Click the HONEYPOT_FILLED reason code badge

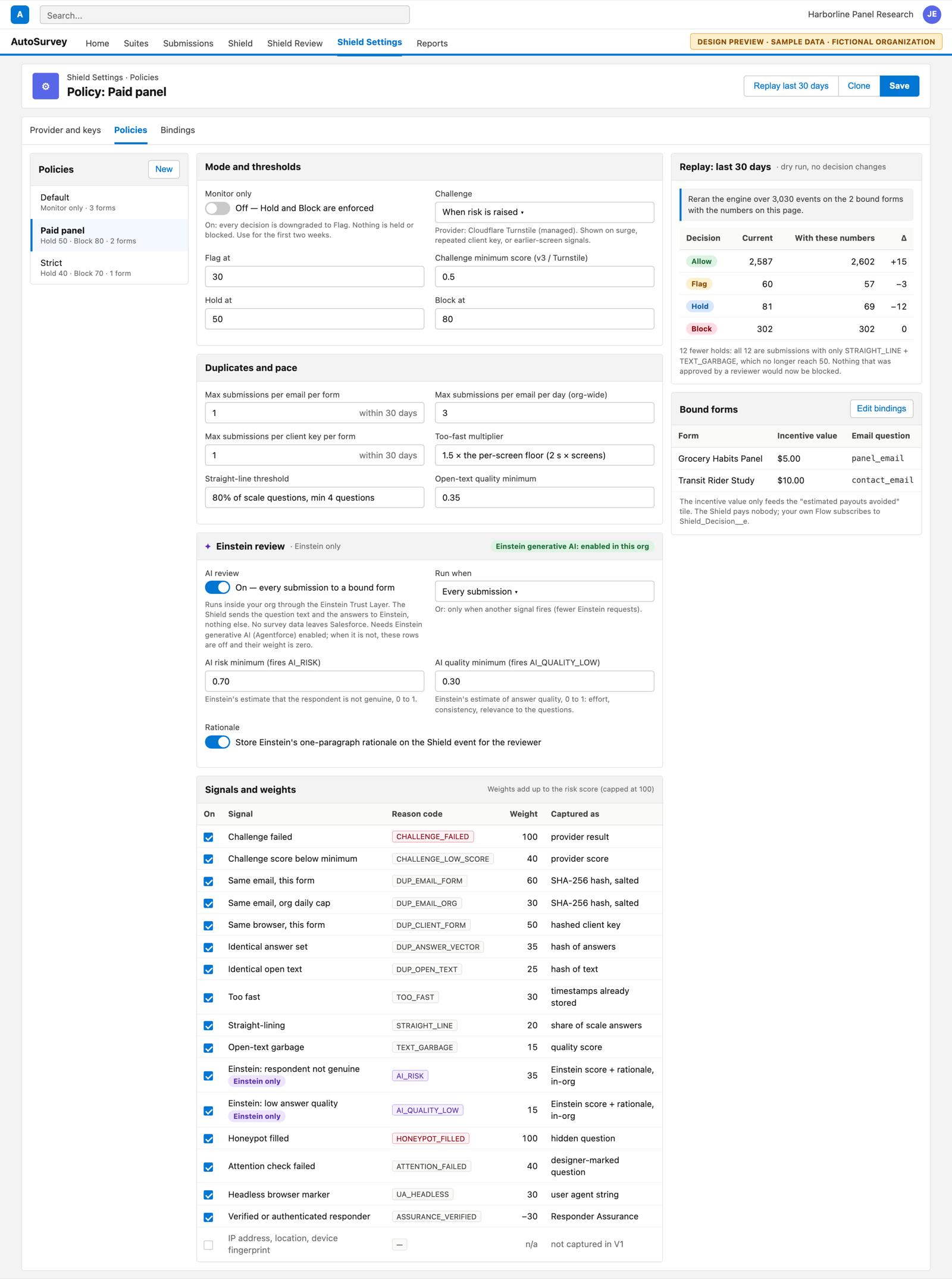430,1139
